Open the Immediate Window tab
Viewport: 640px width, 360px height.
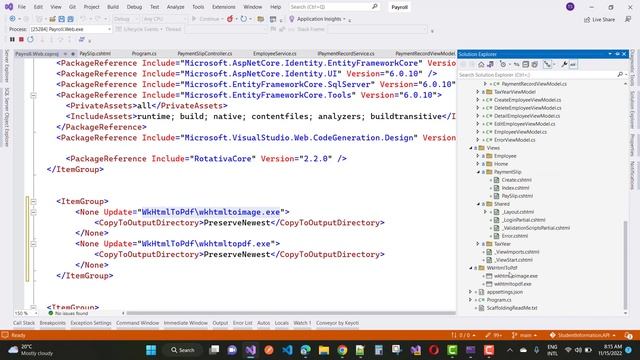[186, 323]
